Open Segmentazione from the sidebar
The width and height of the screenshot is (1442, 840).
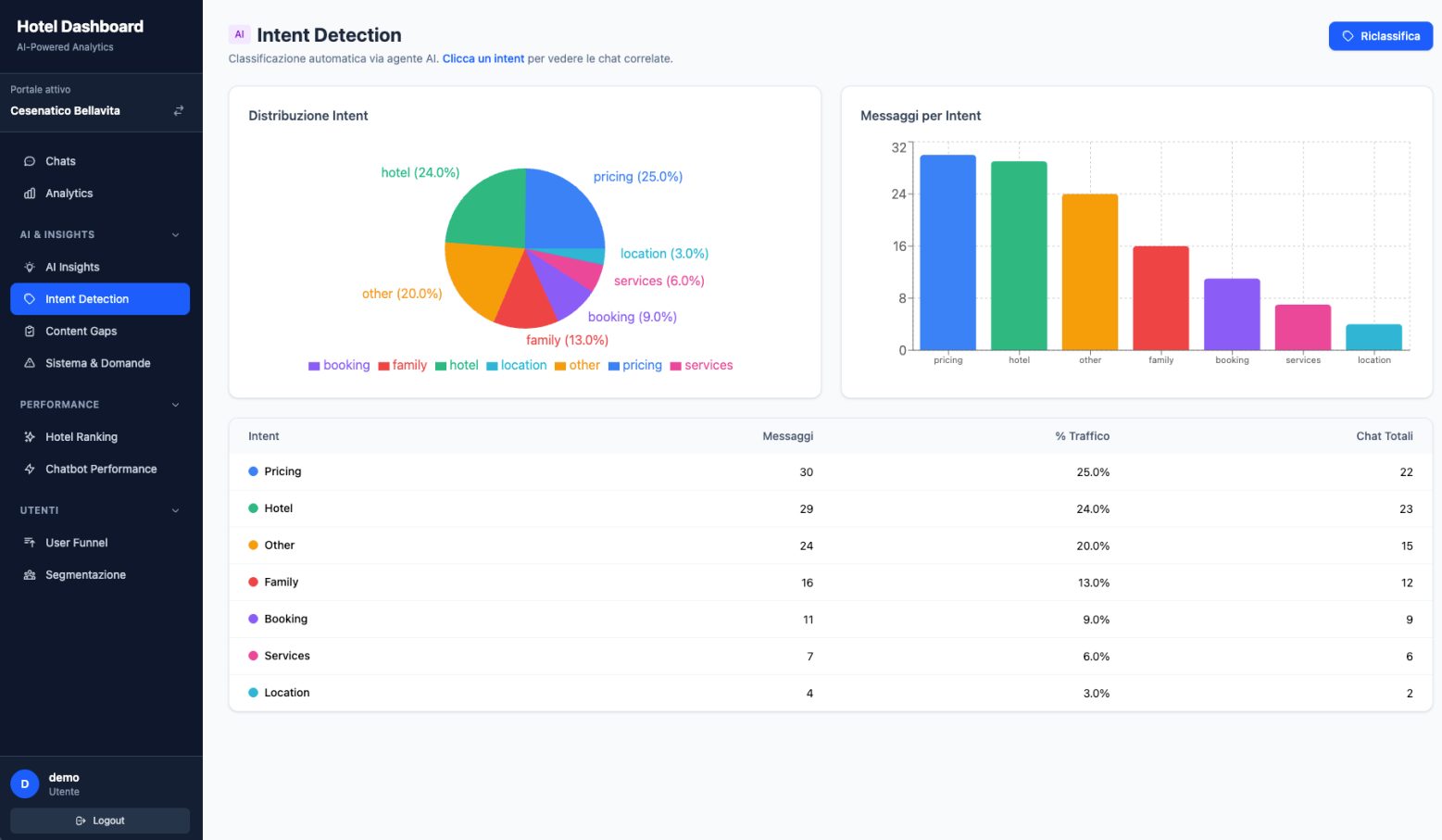point(100,575)
